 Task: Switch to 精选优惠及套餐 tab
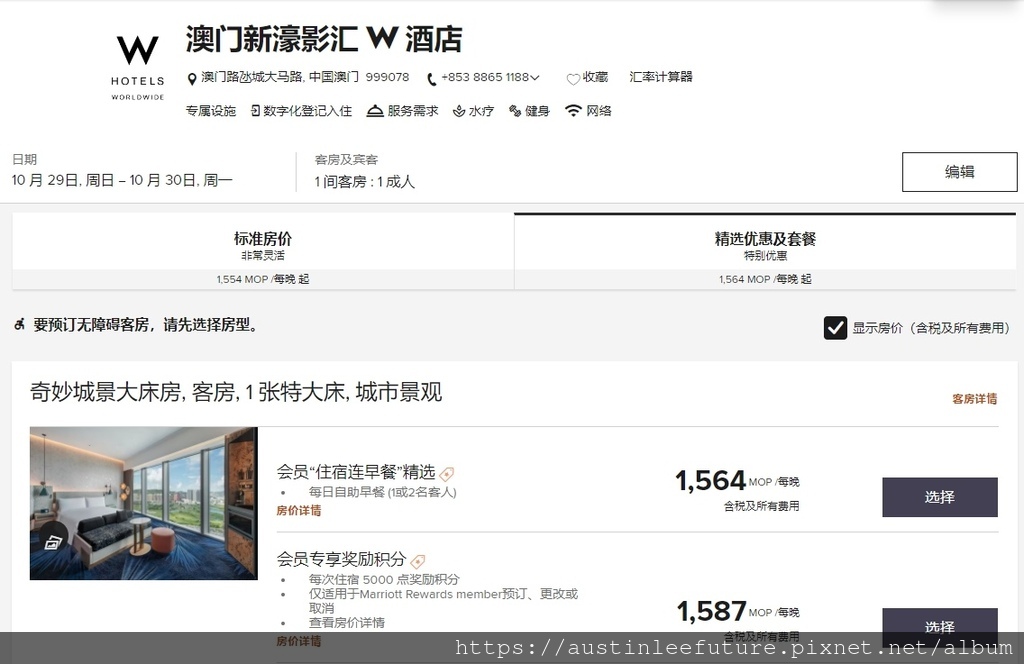click(x=765, y=251)
